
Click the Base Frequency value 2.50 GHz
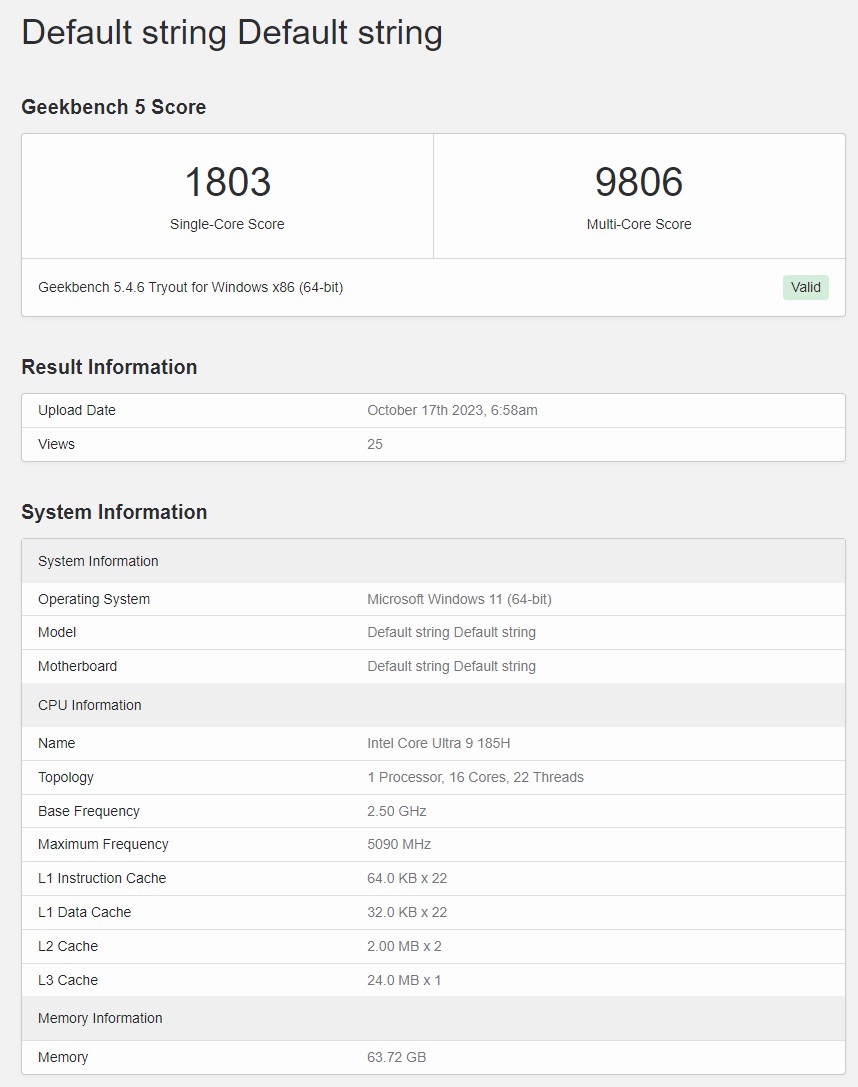pos(397,811)
